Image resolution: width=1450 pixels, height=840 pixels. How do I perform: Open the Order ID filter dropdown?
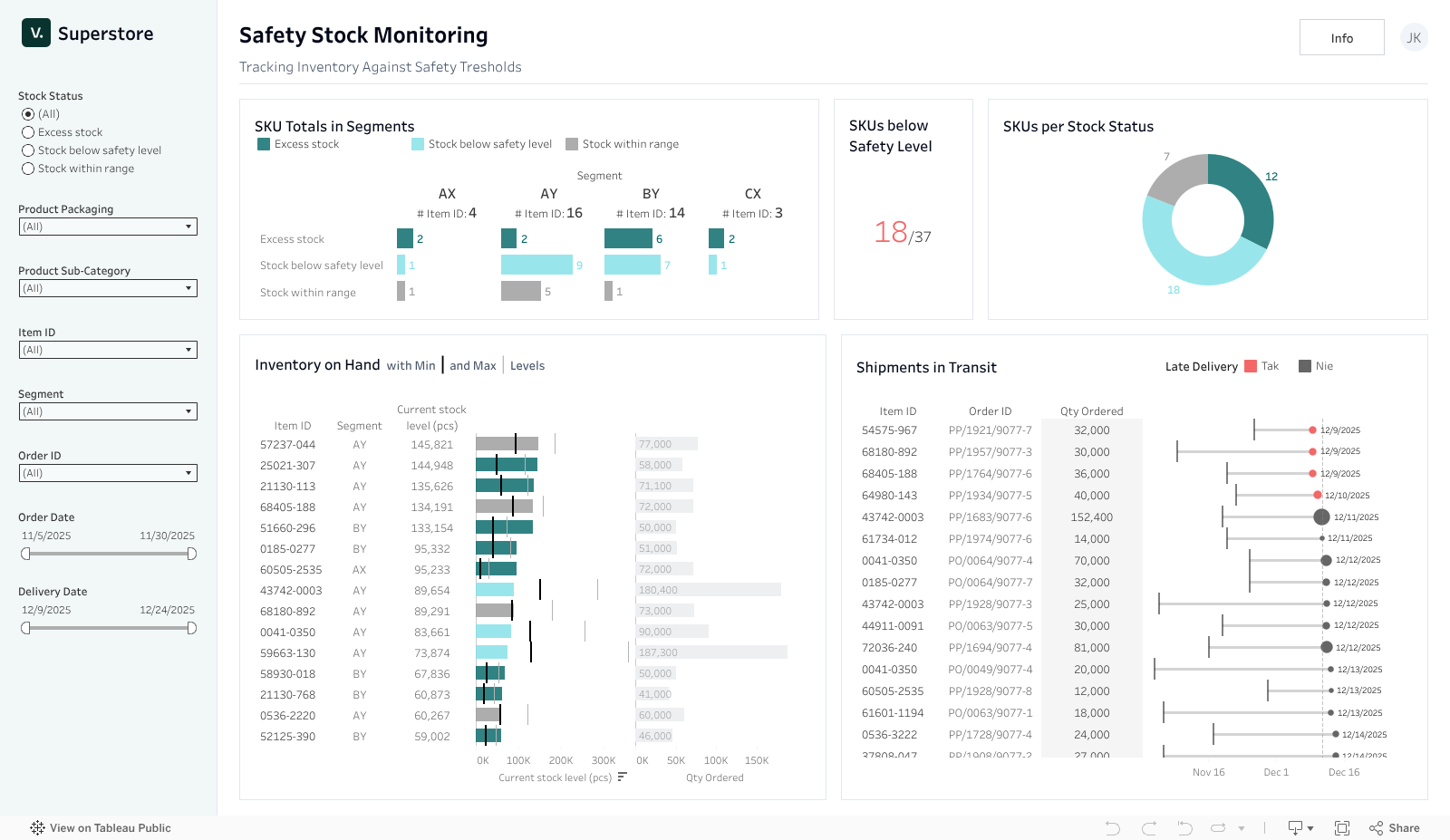[108, 473]
